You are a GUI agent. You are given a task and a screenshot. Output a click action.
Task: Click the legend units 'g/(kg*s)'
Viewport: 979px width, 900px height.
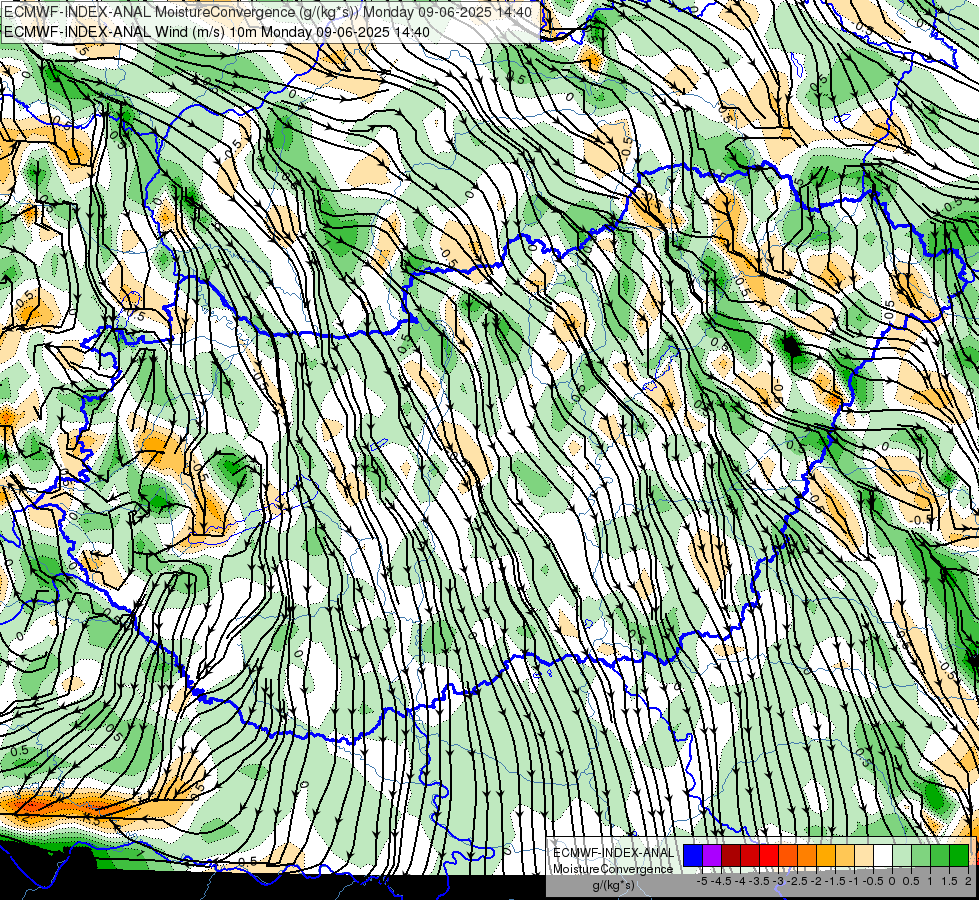click(613, 886)
